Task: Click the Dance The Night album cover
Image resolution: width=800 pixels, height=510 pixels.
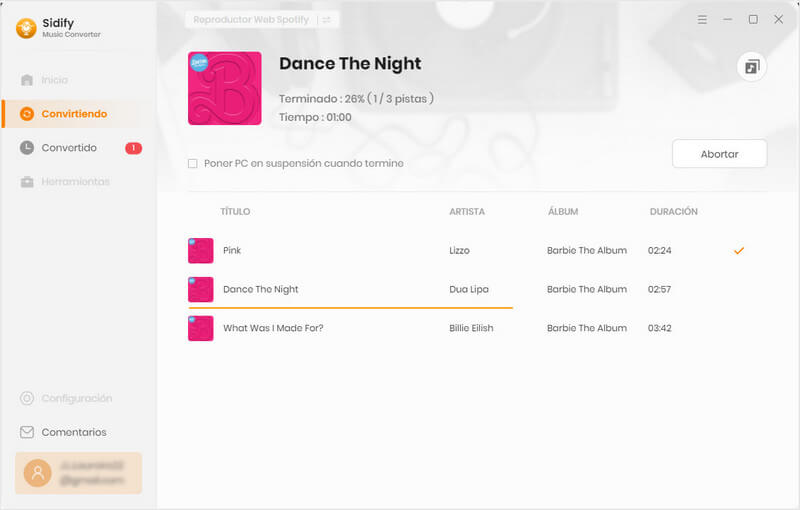Action: point(224,88)
